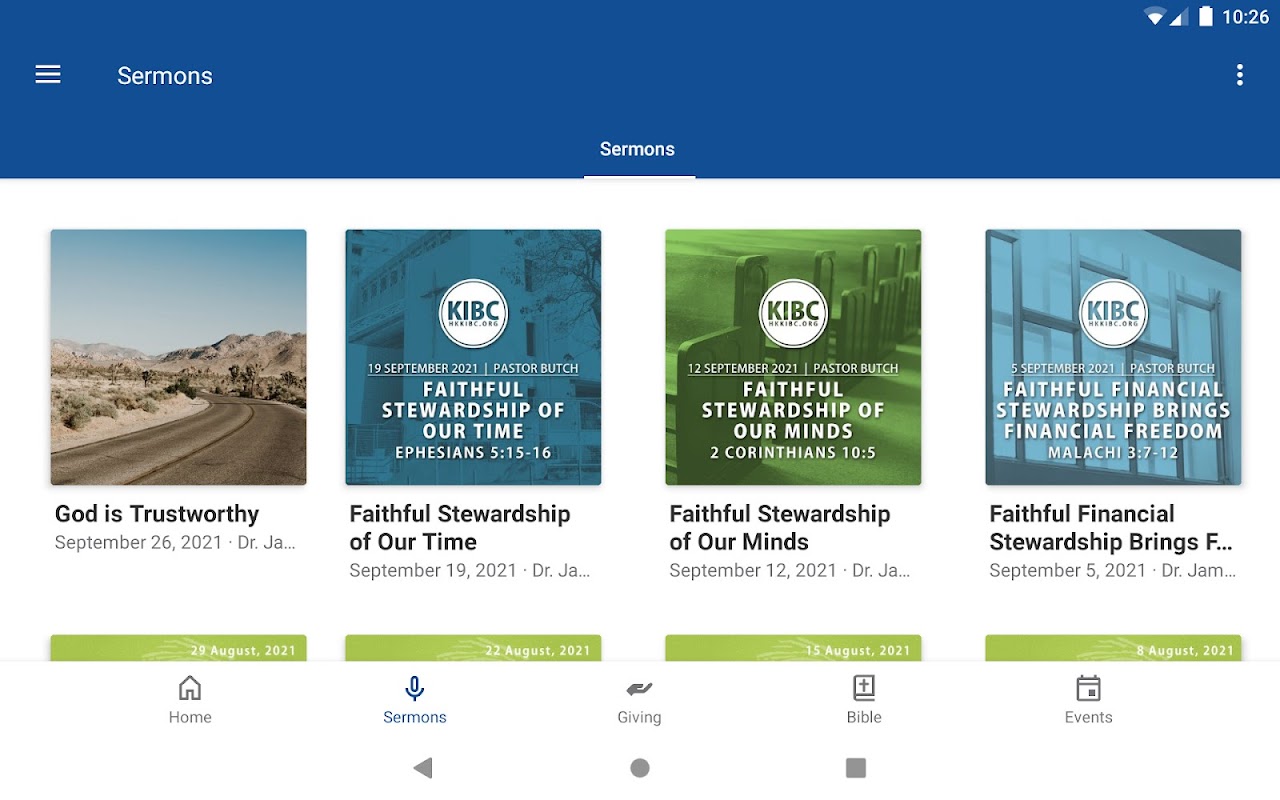
Task: Tap the Giving hand icon
Action: 639,689
